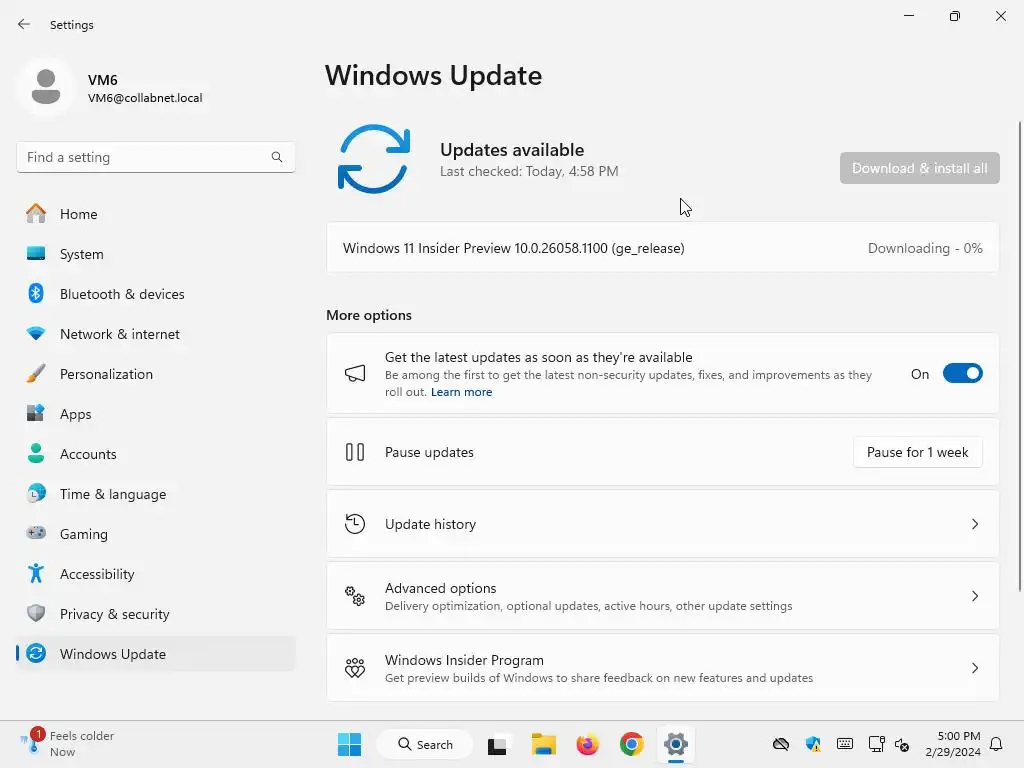The width and height of the screenshot is (1024, 768).
Task: Click the OneDrive cloud tray icon
Action: pyautogui.click(x=781, y=744)
